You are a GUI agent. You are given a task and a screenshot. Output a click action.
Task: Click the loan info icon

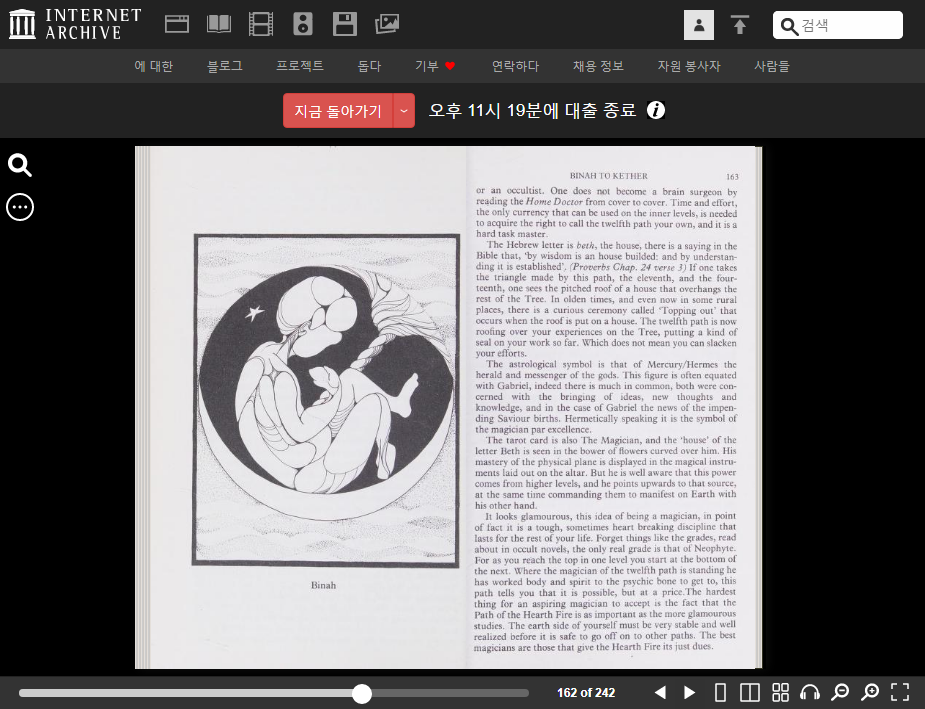coord(656,110)
